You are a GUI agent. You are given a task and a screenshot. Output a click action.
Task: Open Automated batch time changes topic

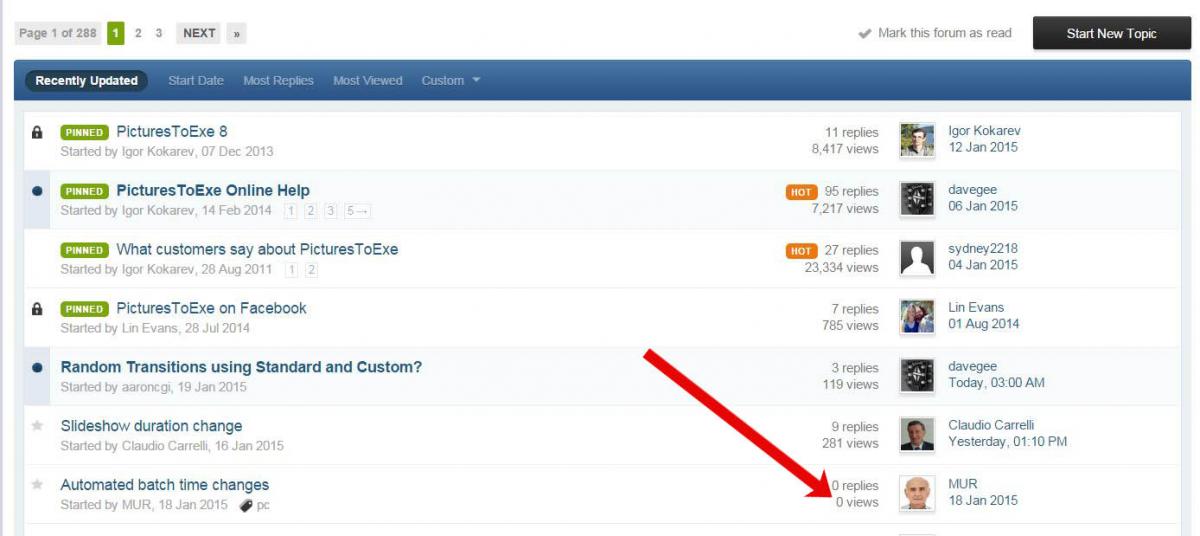point(164,485)
